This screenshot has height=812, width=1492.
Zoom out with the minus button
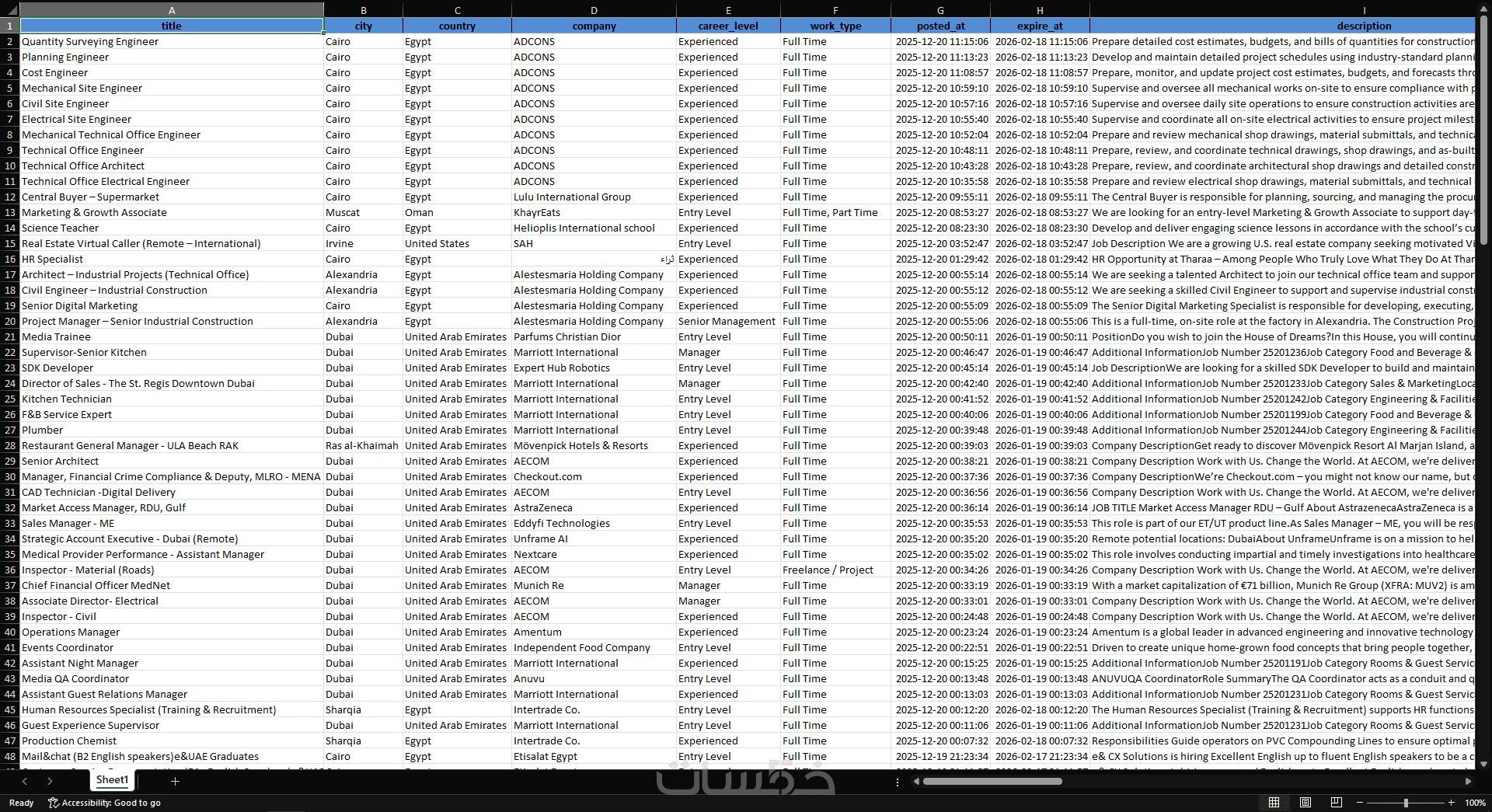click(x=1361, y=803)
